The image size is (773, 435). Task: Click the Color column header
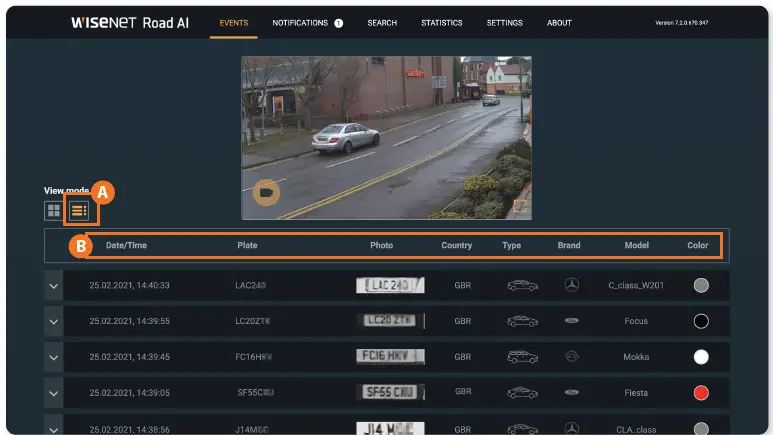tap(698, 245)
